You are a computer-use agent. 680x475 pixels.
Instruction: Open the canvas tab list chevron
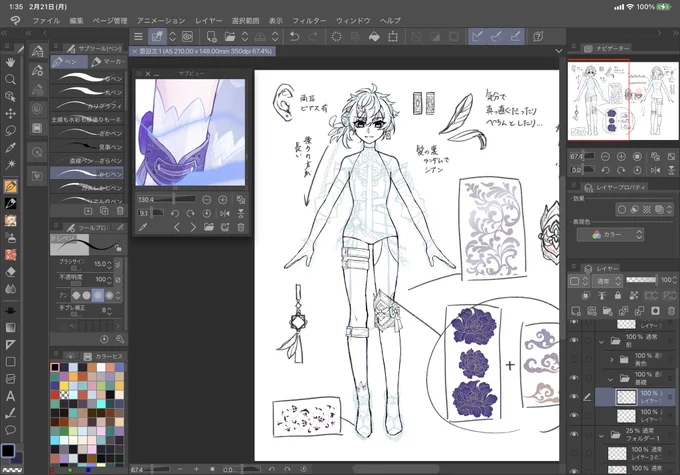coord(559,51)
